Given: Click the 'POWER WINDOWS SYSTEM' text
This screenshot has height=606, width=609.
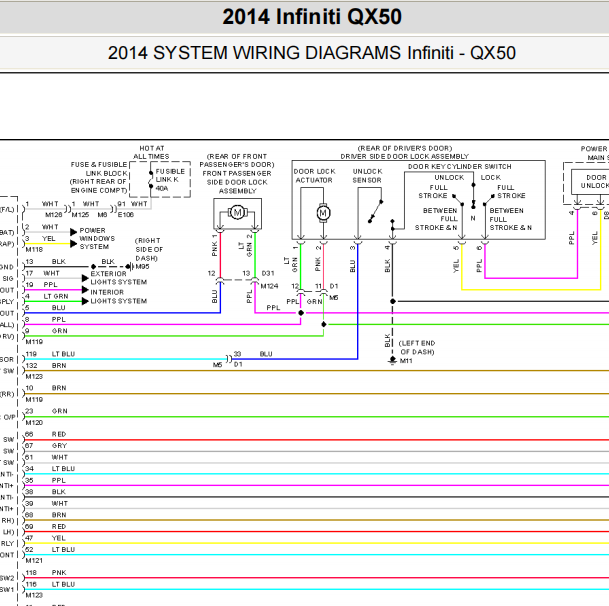Looking at the screenshot, I should 97,239.
